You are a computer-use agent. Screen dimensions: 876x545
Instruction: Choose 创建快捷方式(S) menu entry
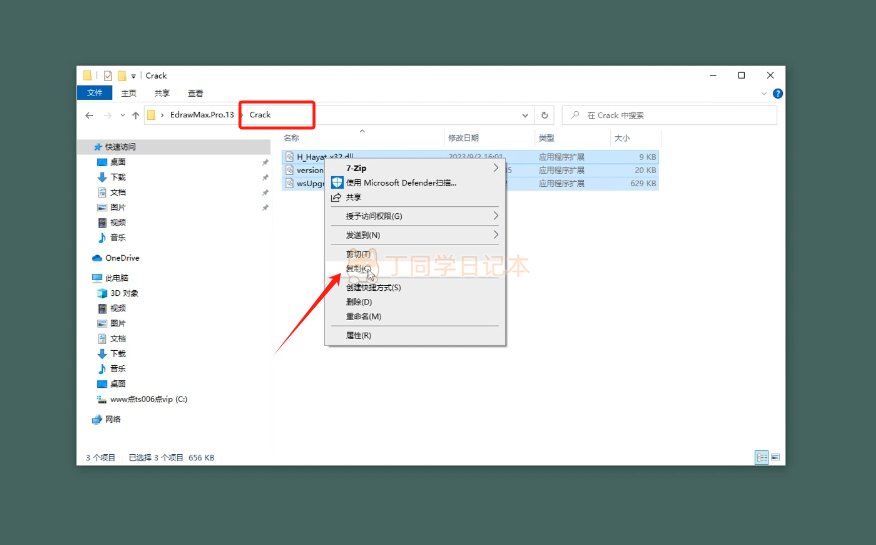pyautogui.click(x=415, y=288)
